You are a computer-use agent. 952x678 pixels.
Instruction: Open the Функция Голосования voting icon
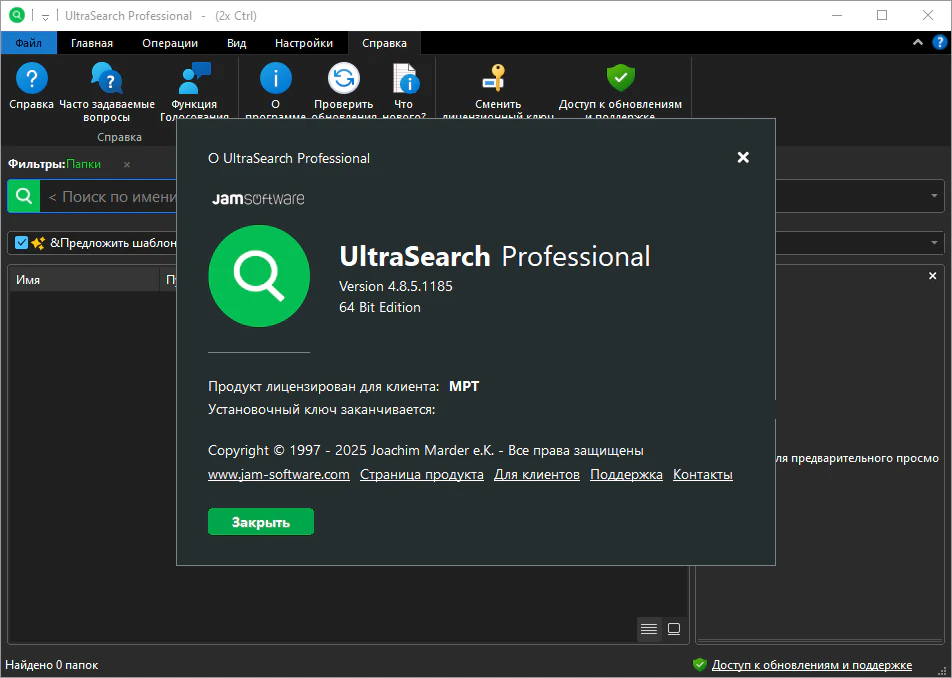pyautogui.click(x=194, y=78)
